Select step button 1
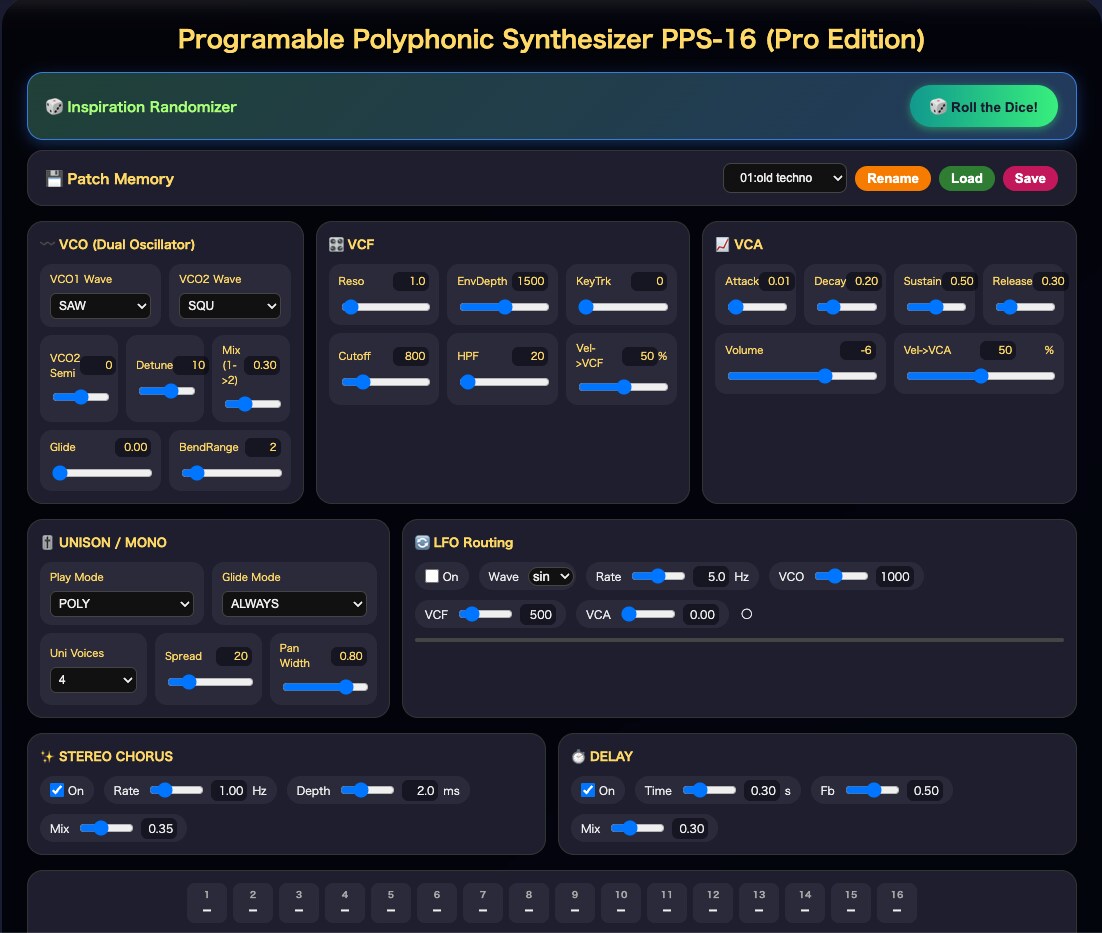 click(x=207, y=902)
